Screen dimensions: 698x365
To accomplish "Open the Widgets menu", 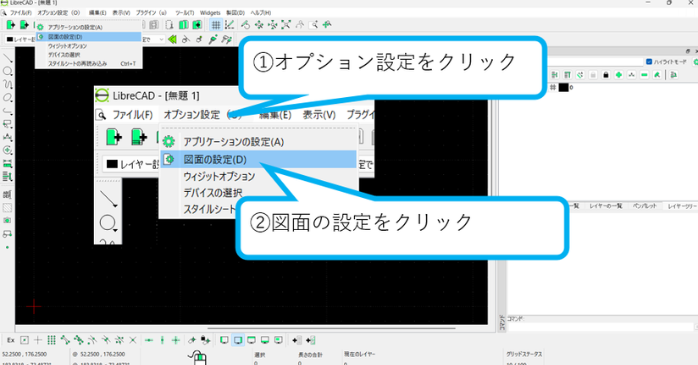I will pyautogui.click(x=210, y=12).
